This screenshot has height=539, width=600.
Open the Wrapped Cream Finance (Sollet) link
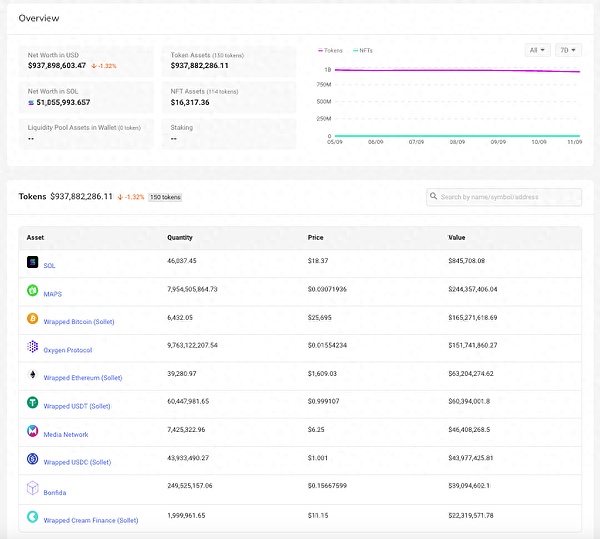click(x=91, y=520)
